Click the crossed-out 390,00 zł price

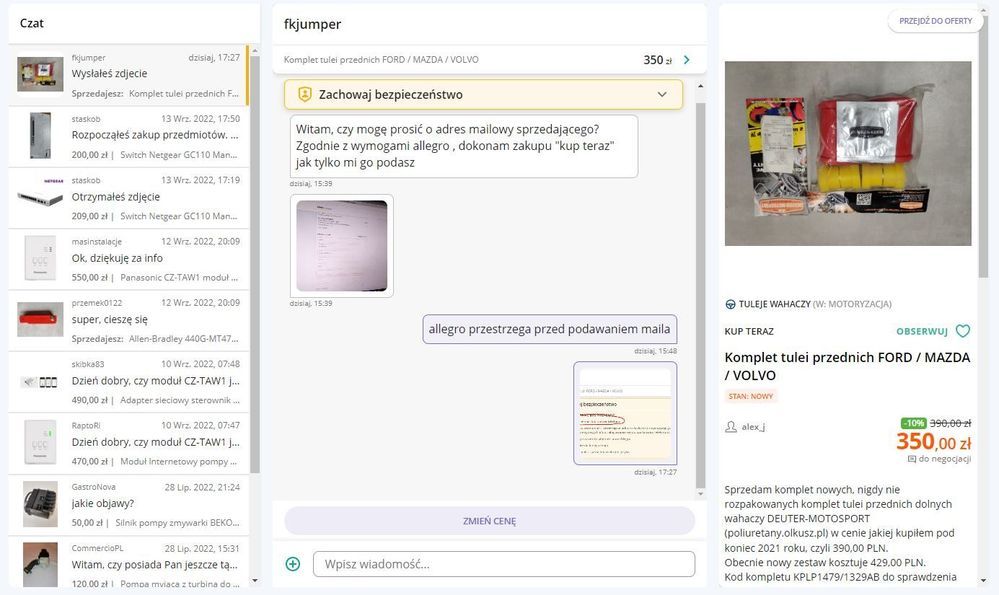coord(950,423)
